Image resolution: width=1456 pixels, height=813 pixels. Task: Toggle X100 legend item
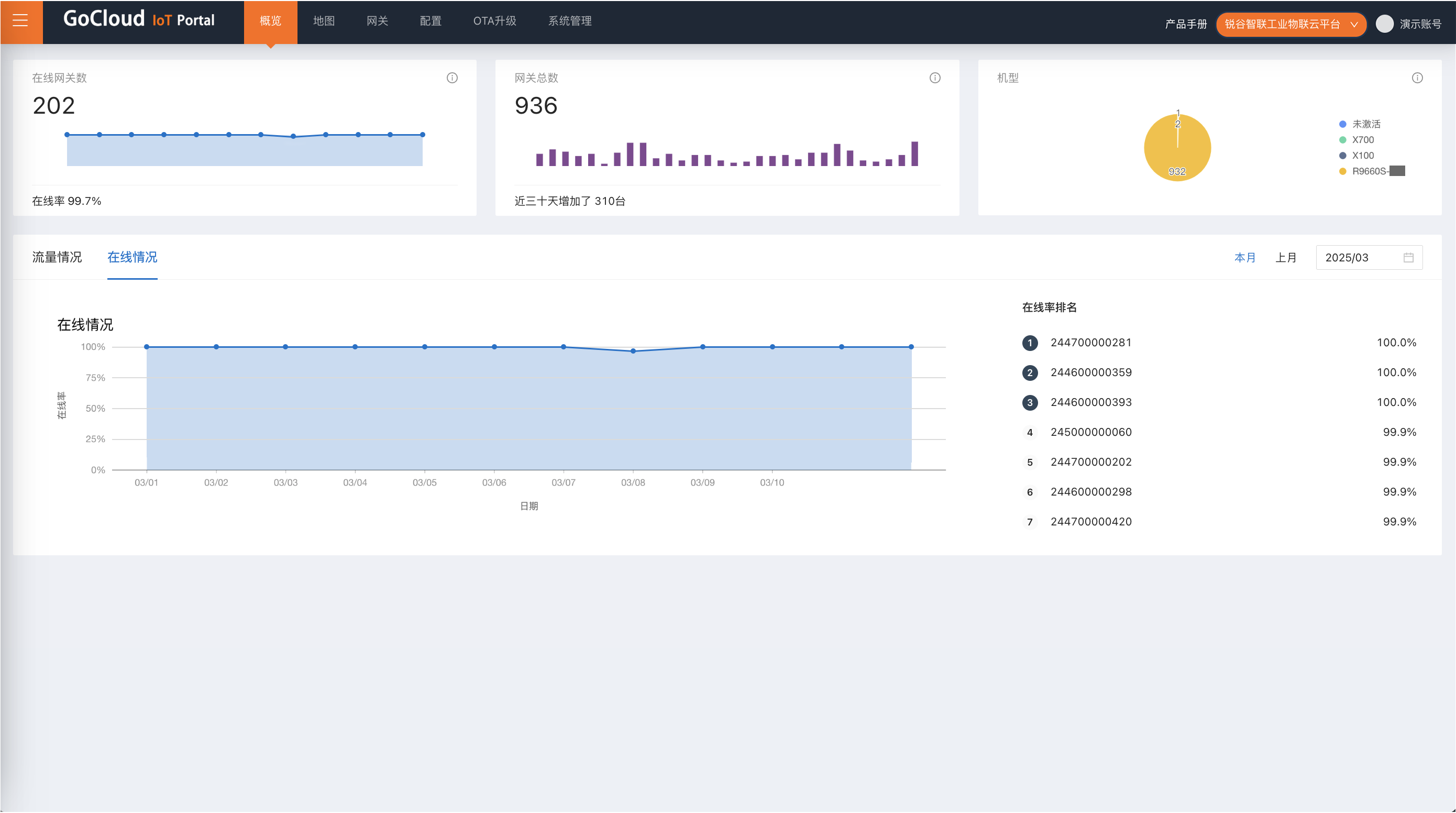pos(1362,156)
